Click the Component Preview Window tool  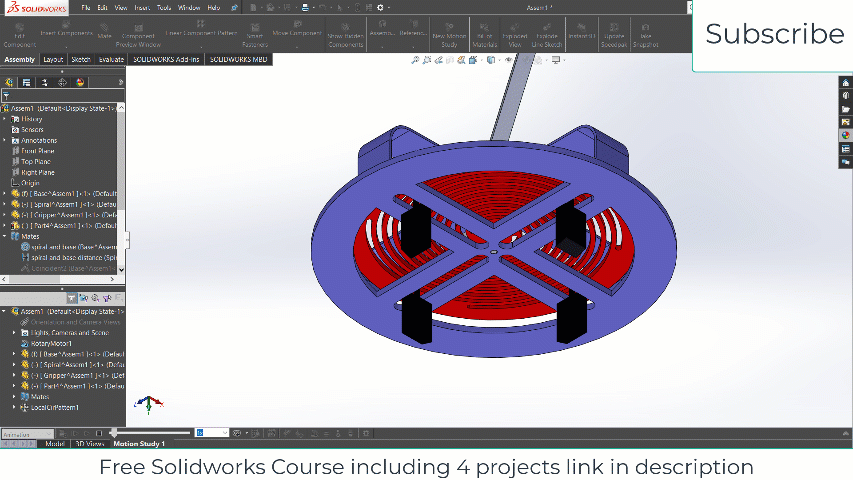[138, 35]
